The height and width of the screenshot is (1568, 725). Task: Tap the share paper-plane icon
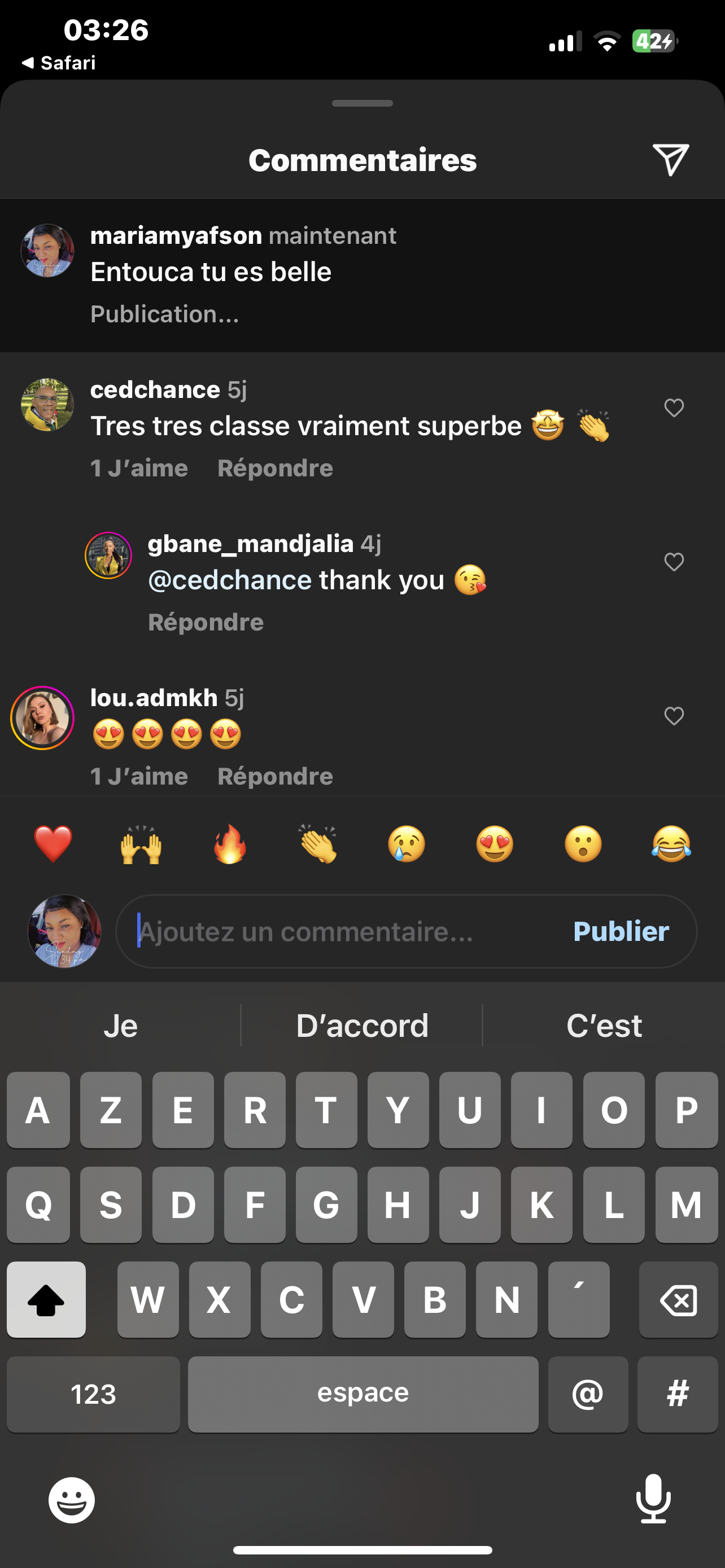point(670,160)
